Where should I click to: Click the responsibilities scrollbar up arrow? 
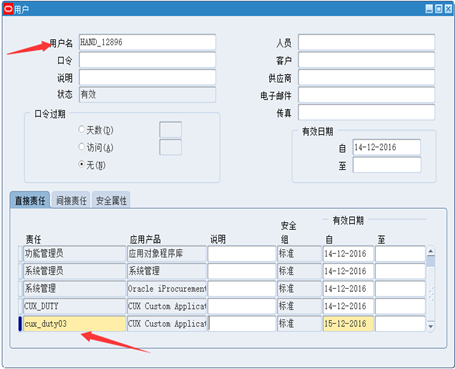(431, 251)
